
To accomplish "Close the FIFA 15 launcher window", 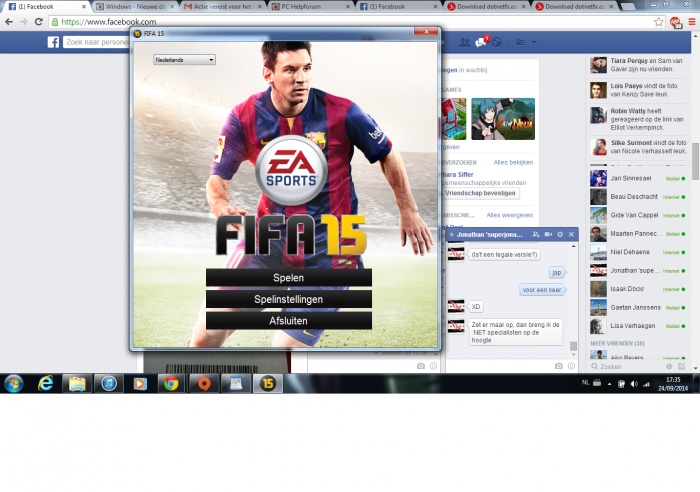I will click(426, 32).
